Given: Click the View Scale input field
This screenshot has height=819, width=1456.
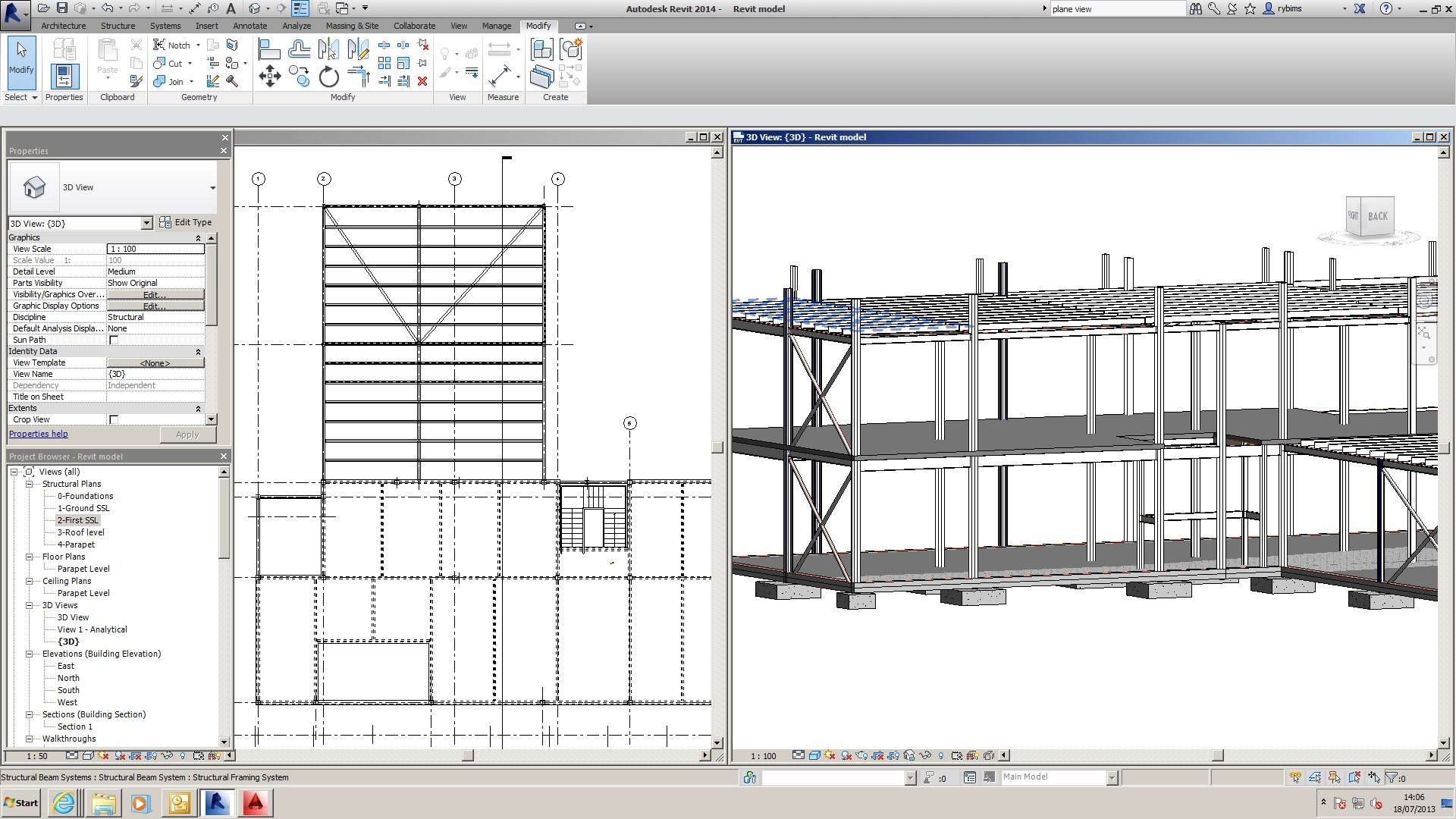Looking at the screenshot, I should click(155, 249).
